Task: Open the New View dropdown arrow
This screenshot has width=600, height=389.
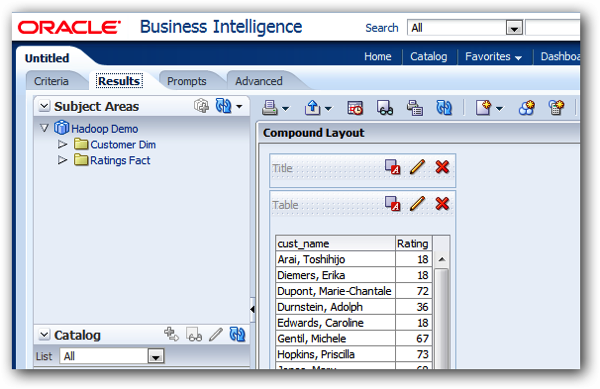Action: [499, 109]
